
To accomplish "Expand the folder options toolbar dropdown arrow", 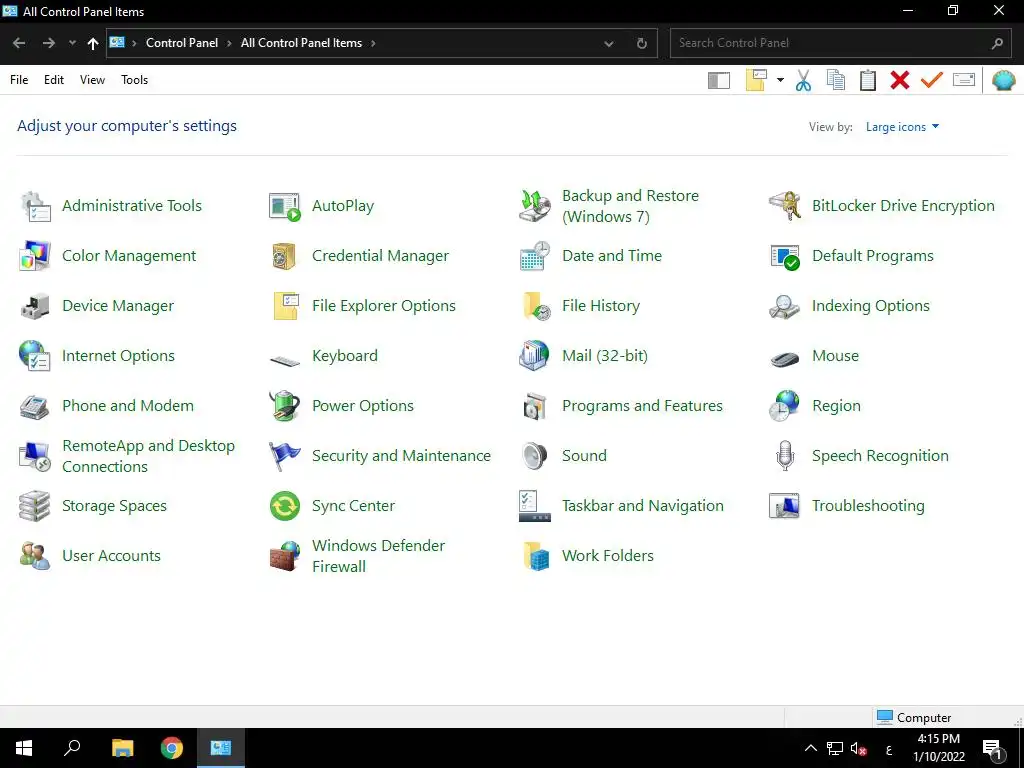I will coord(780,80).
